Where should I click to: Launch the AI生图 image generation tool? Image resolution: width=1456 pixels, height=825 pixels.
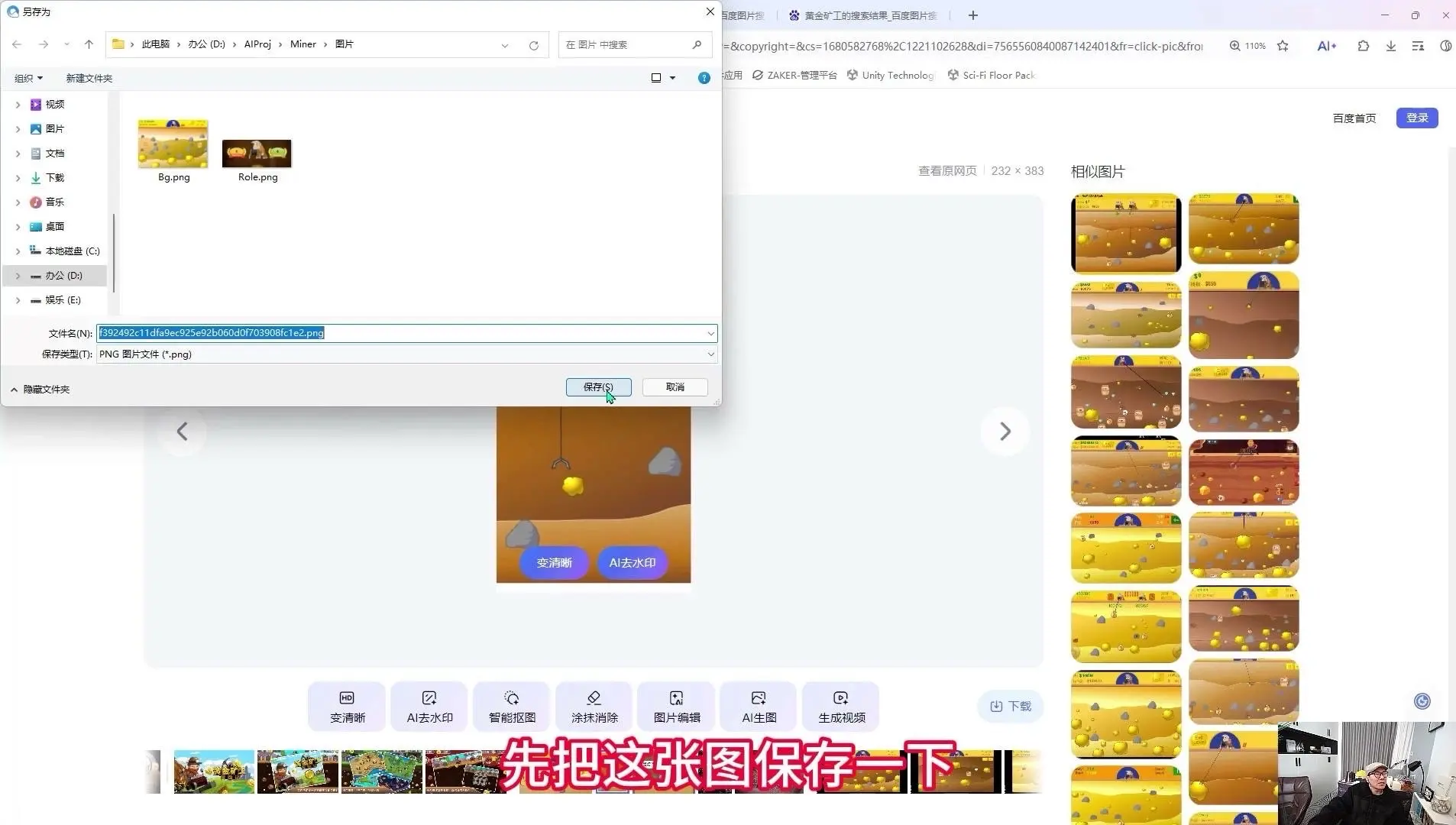pos(759,707)
